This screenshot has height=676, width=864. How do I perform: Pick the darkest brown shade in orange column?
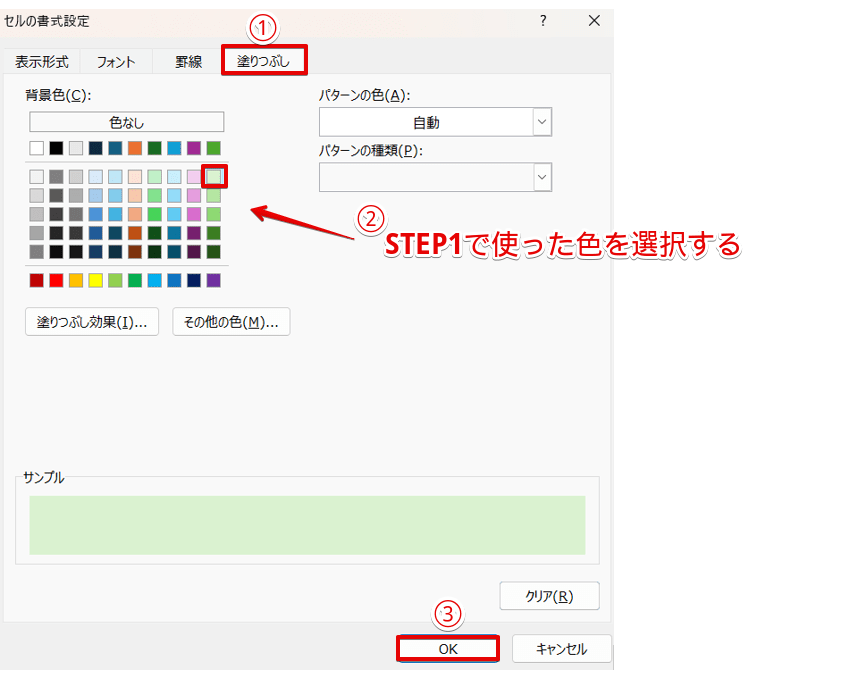tap(135, 252)
